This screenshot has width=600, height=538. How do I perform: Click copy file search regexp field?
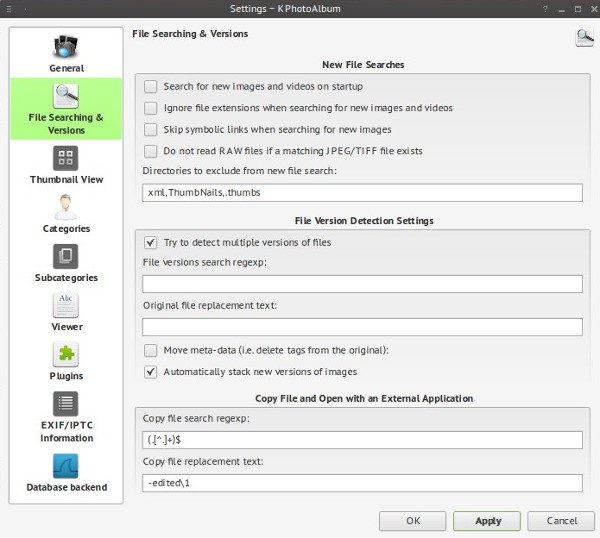pyautogui.click(x=362, y=440)
